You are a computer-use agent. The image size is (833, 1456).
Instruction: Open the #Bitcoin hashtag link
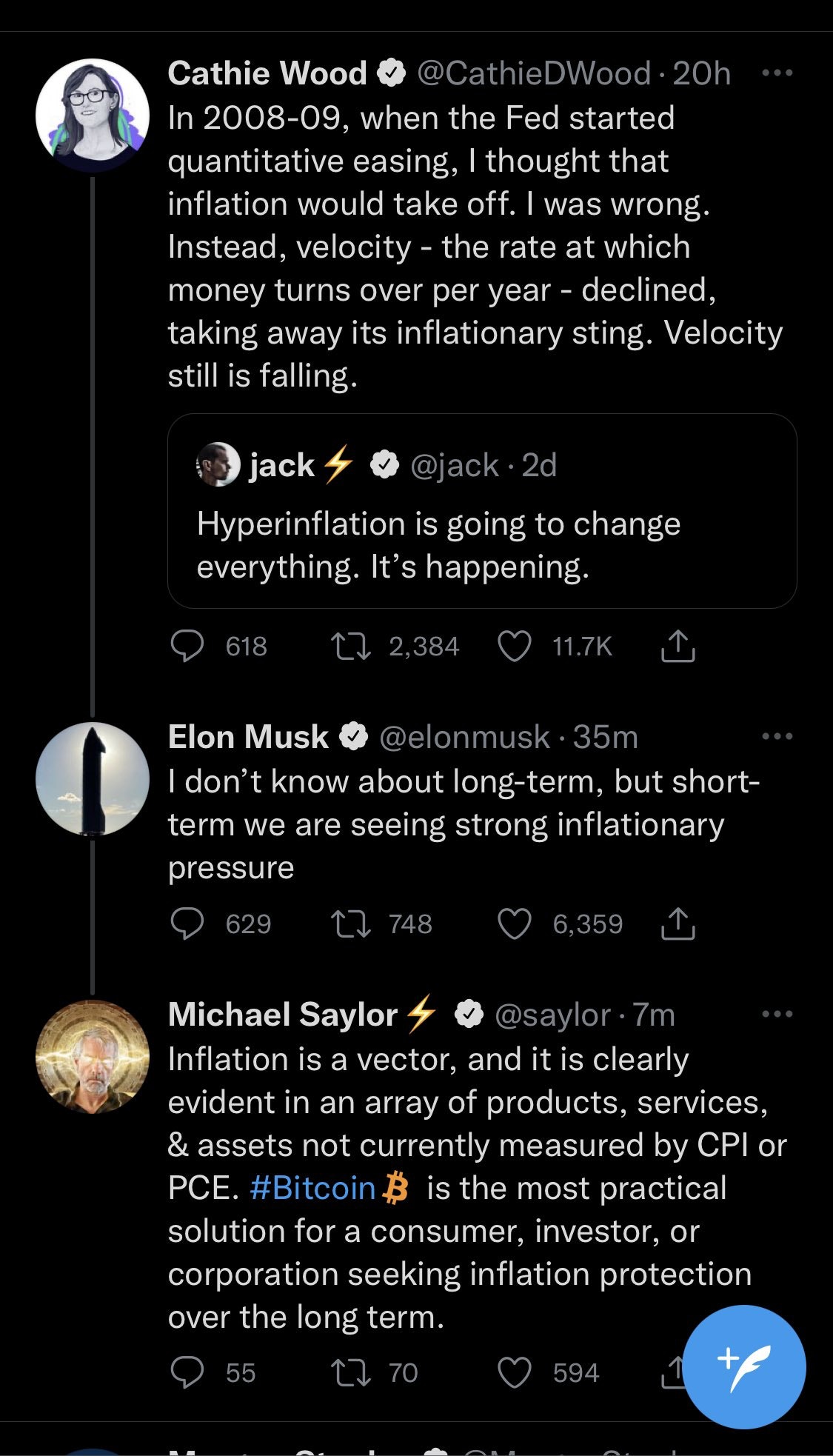312,1188
